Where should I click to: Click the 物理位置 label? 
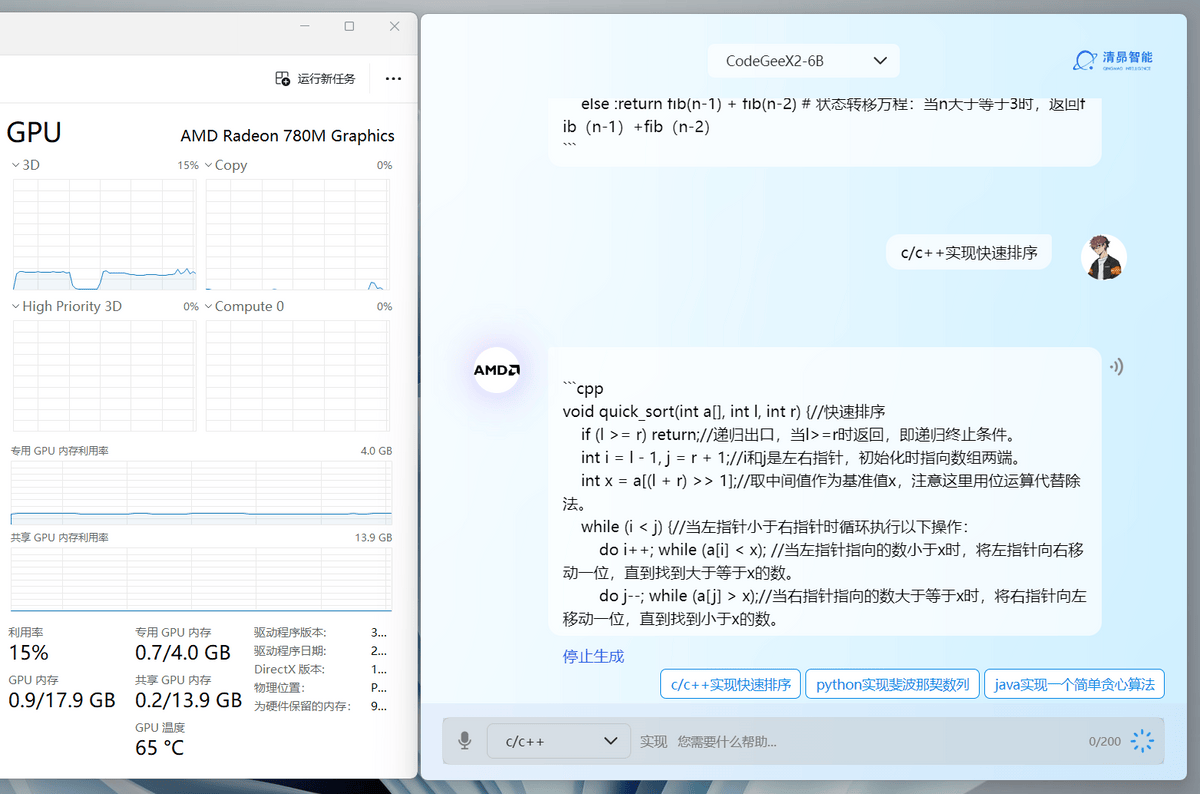click(x=279, y=688)
